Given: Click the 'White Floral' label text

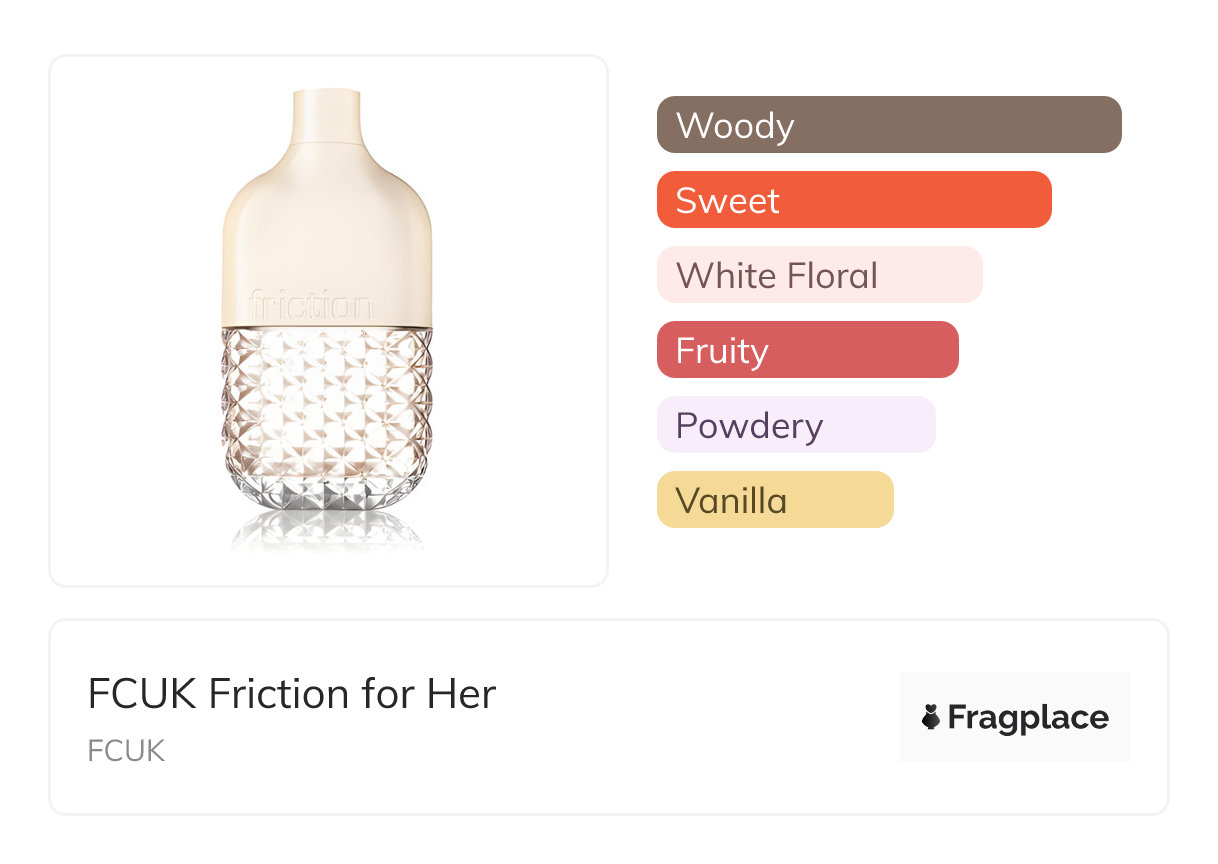Looking at the screenshot, I should (777, 276).
